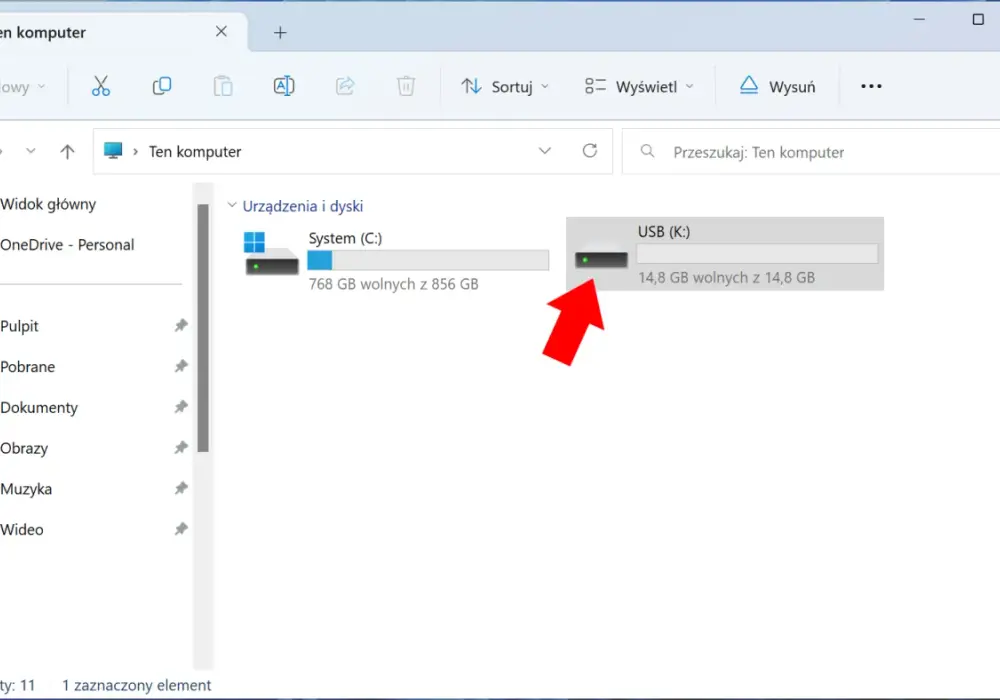1000x700 pixels.
Task: Open OneDrive - Personal in sidebar
Action: coord(67,245)
